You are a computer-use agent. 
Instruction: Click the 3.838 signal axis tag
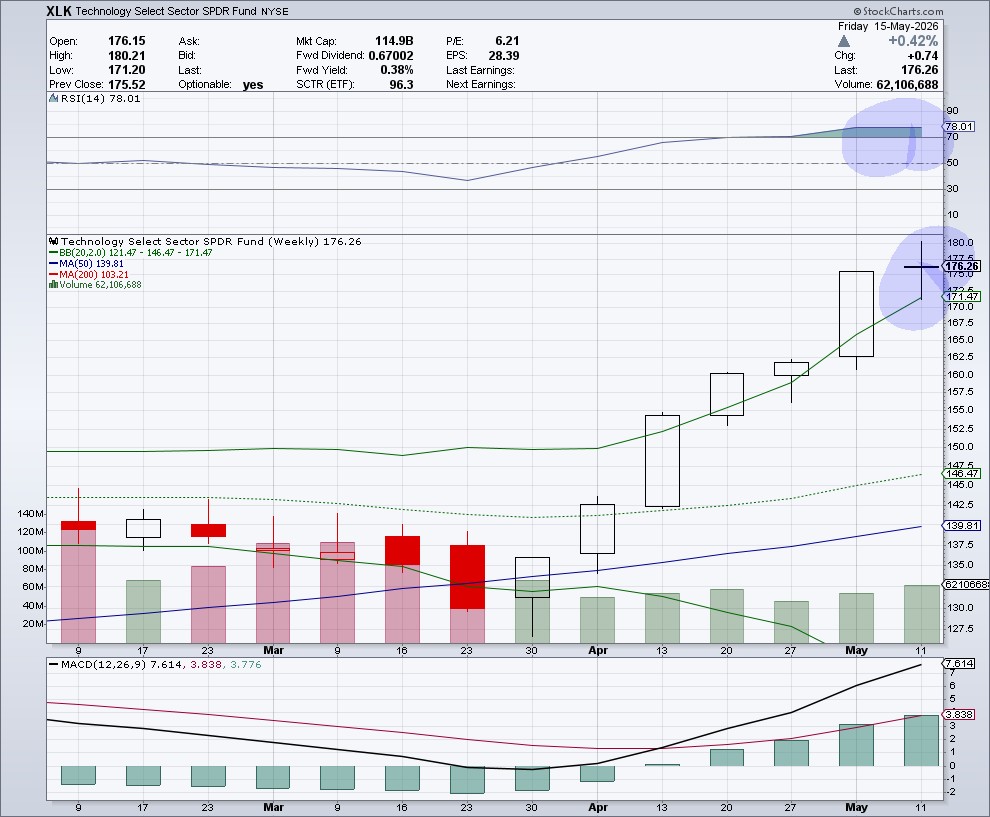pos(958,715)
